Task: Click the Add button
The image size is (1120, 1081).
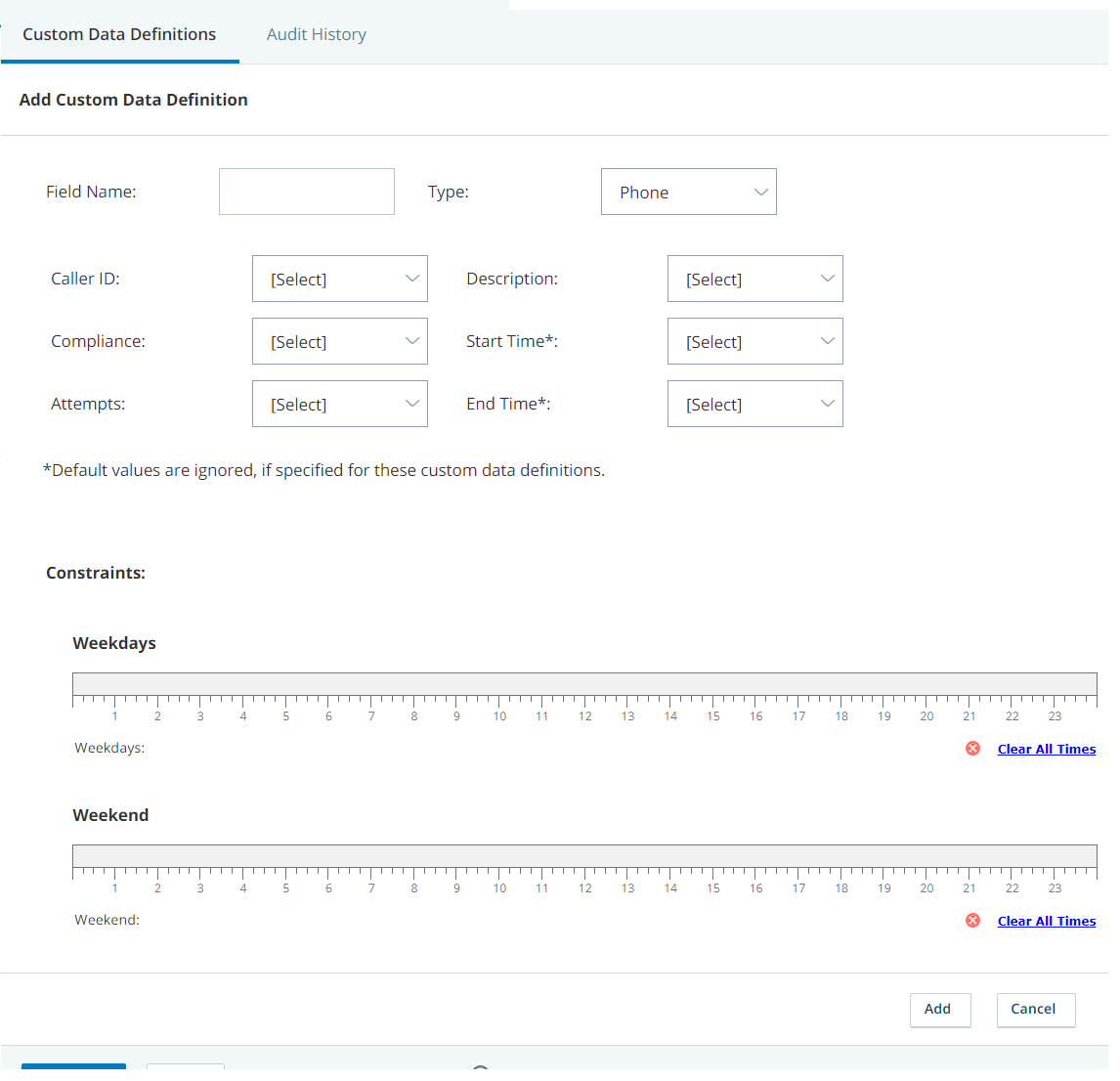Action: click(x=940, y=1010)
